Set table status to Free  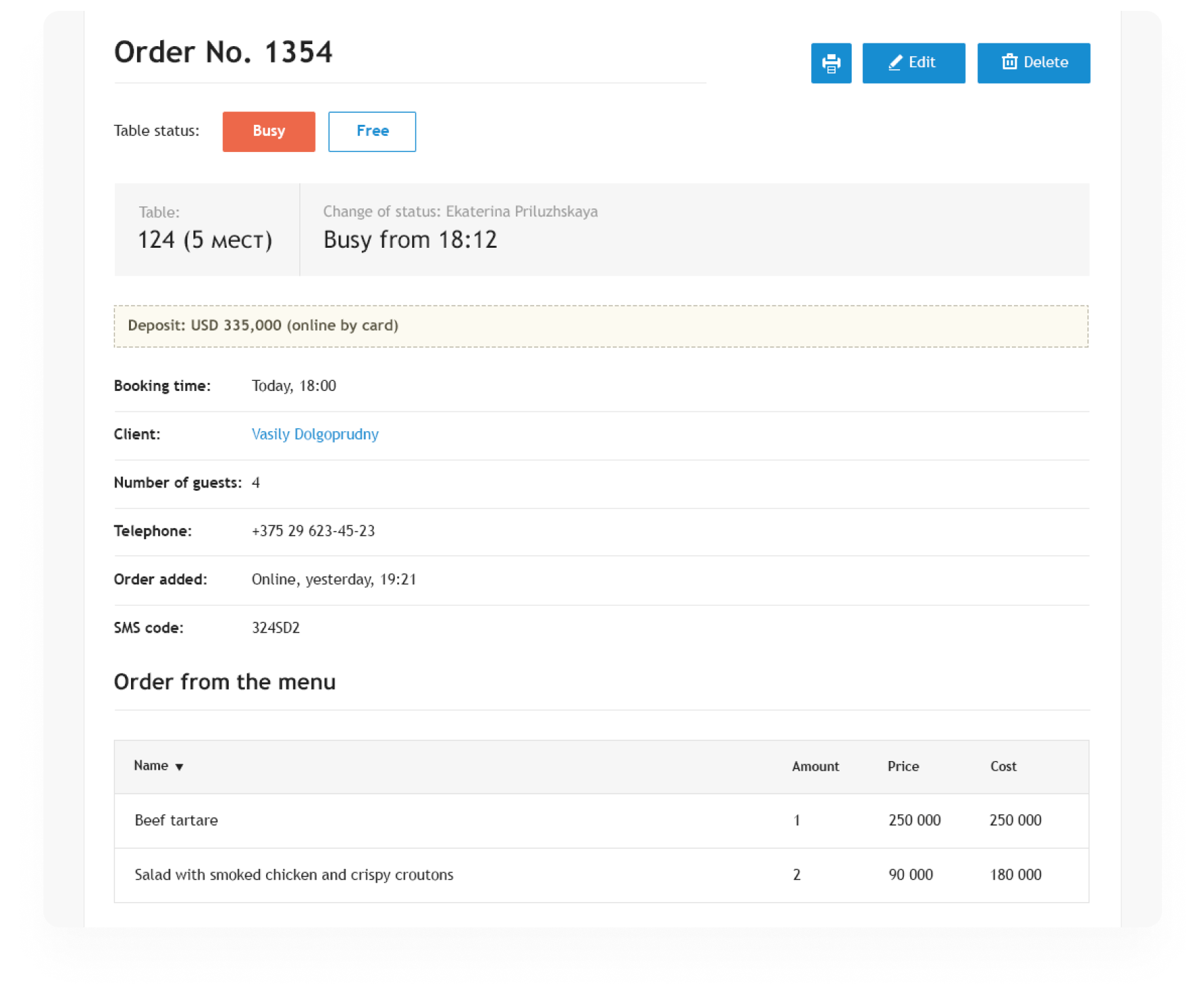tap(372, 132)
